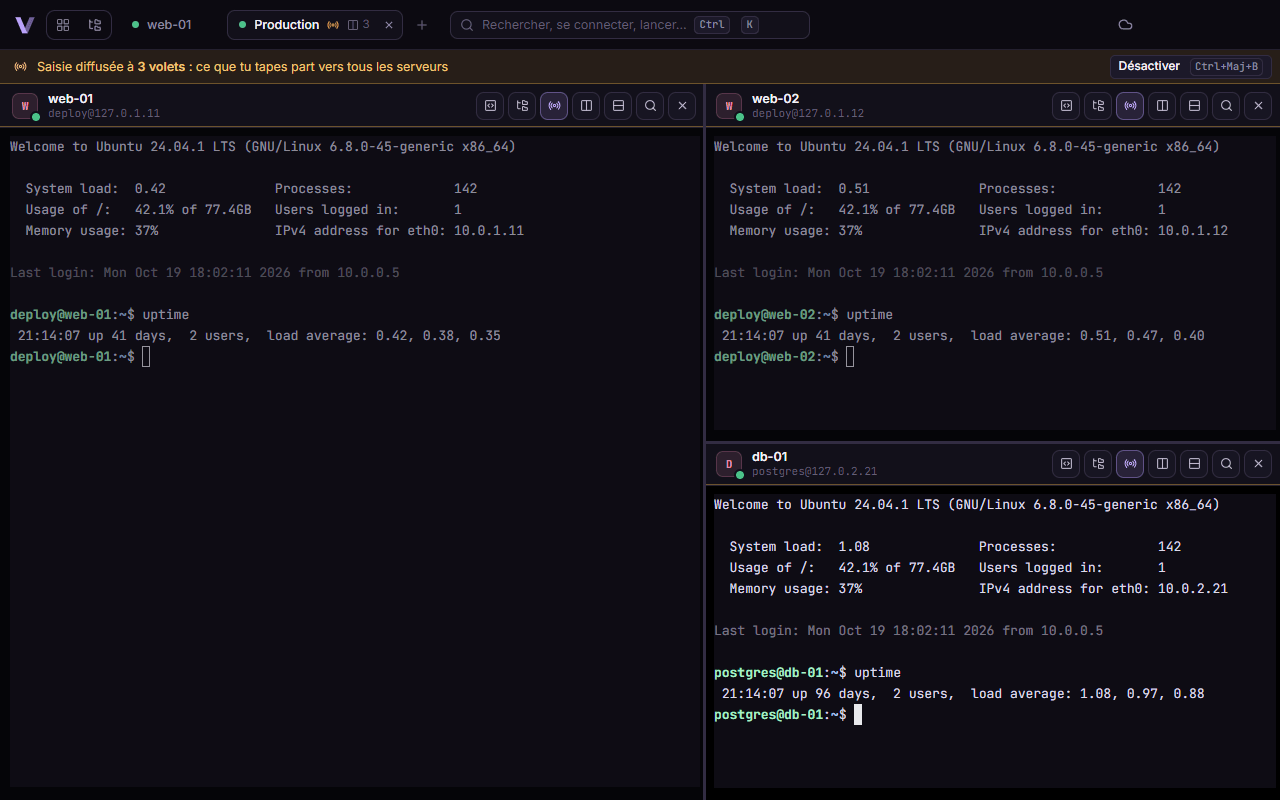Click the deploy@web-01 prompt line cursor

[x=146, y=357]
